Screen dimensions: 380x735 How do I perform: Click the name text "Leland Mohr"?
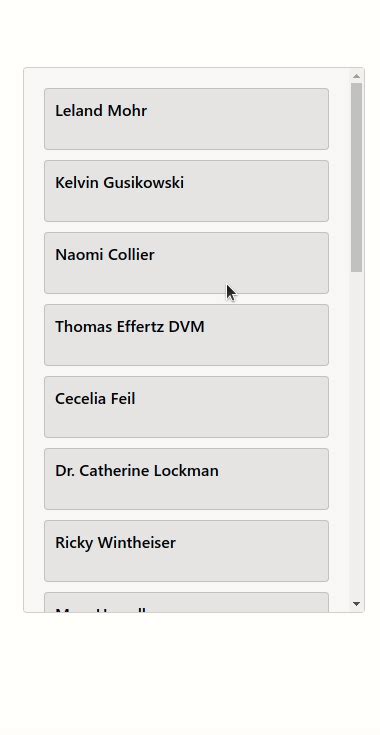click(101, 111)
